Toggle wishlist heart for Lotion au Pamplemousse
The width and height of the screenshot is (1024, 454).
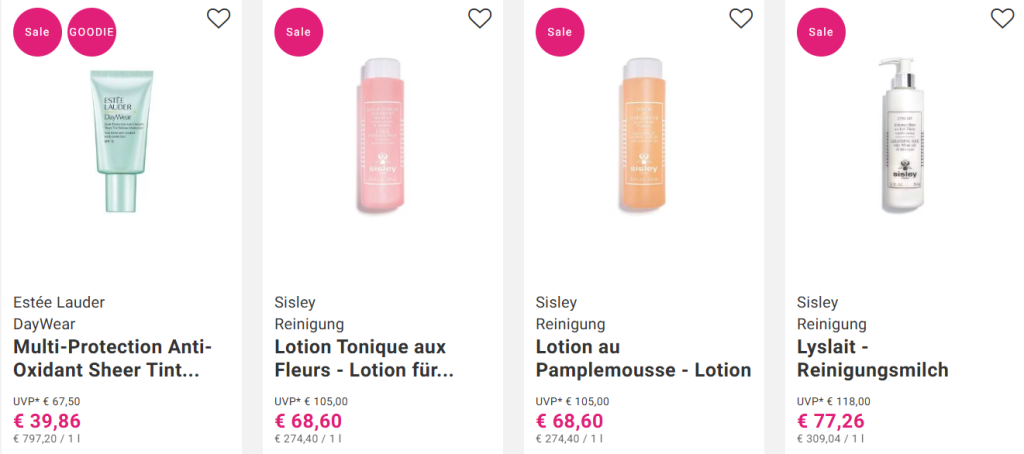pyautogui.click(x=741, y=18)
